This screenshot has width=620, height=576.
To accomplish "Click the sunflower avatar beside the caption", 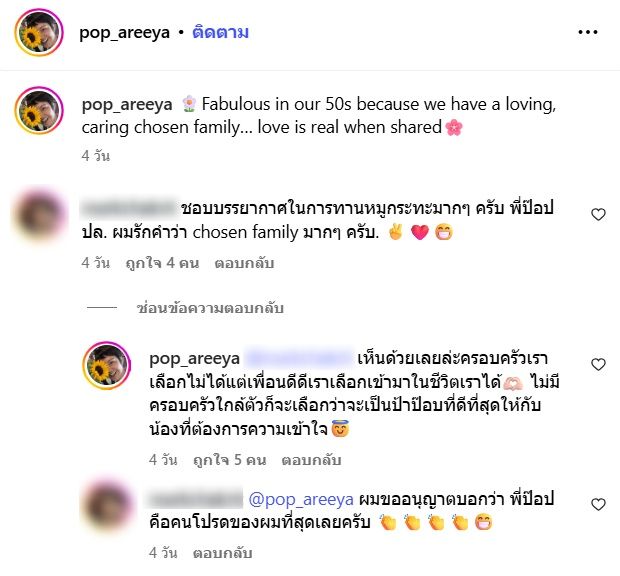I will coord(39,110).
